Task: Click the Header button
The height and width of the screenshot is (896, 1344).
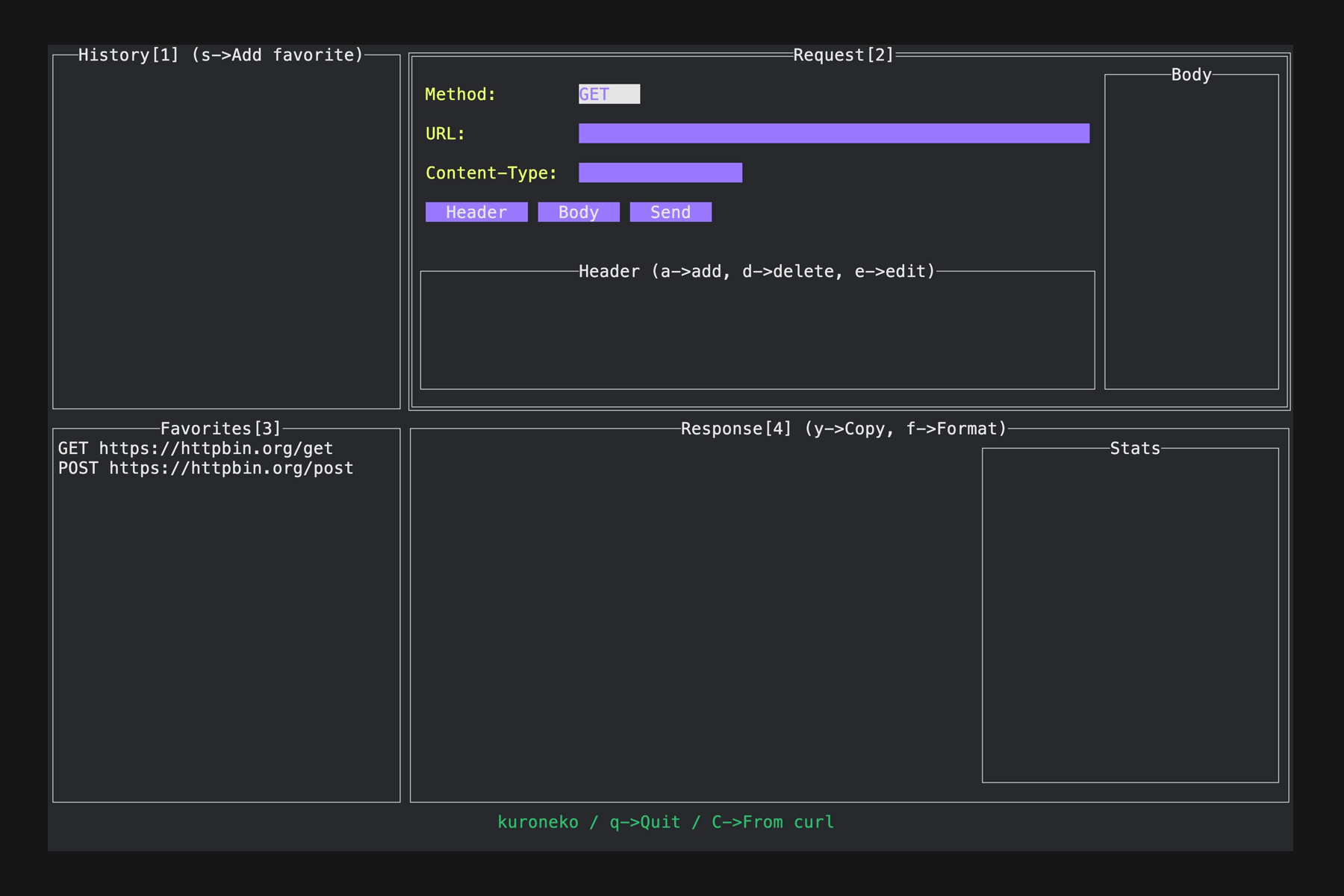Action: (x=476, y=212)
